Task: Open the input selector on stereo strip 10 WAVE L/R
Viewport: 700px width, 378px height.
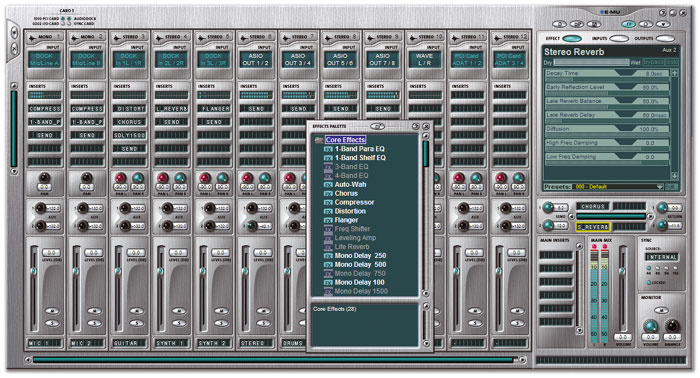Action: click(424, 60)
